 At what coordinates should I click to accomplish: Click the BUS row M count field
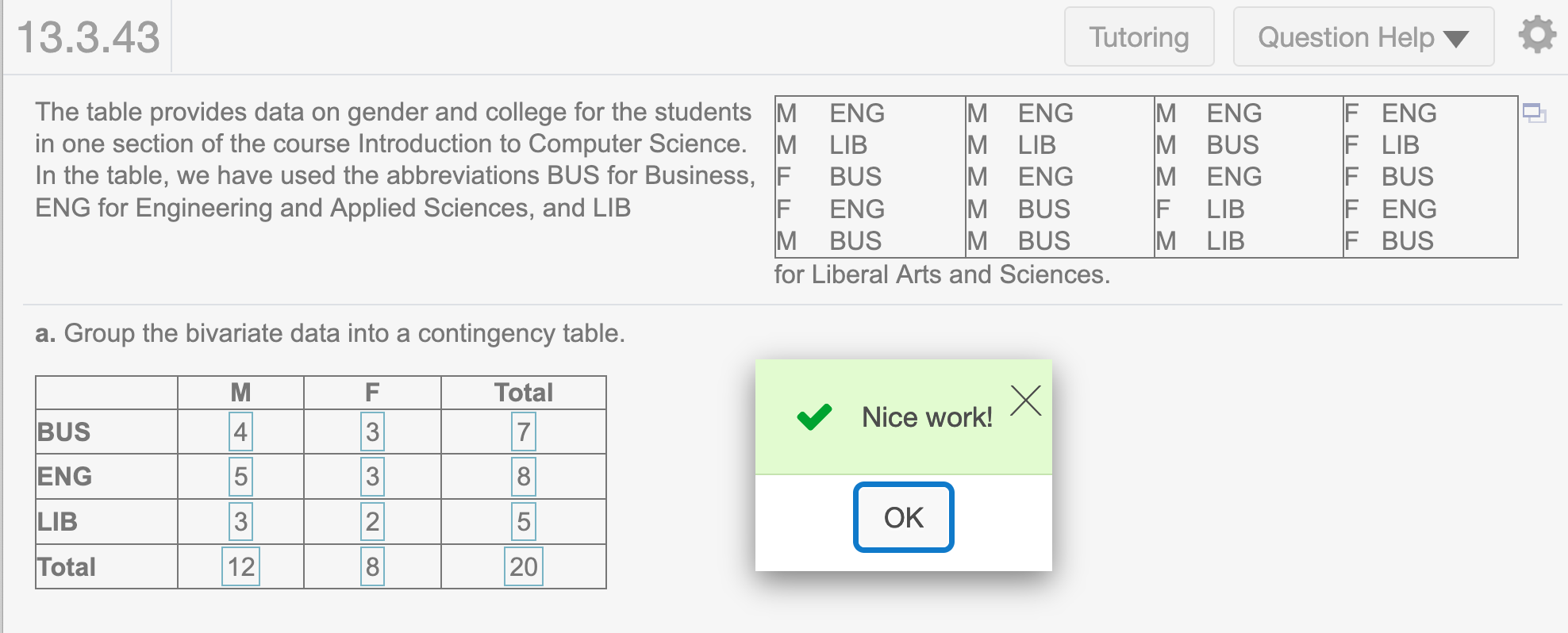pyautogui.click(x=240, y=432)
